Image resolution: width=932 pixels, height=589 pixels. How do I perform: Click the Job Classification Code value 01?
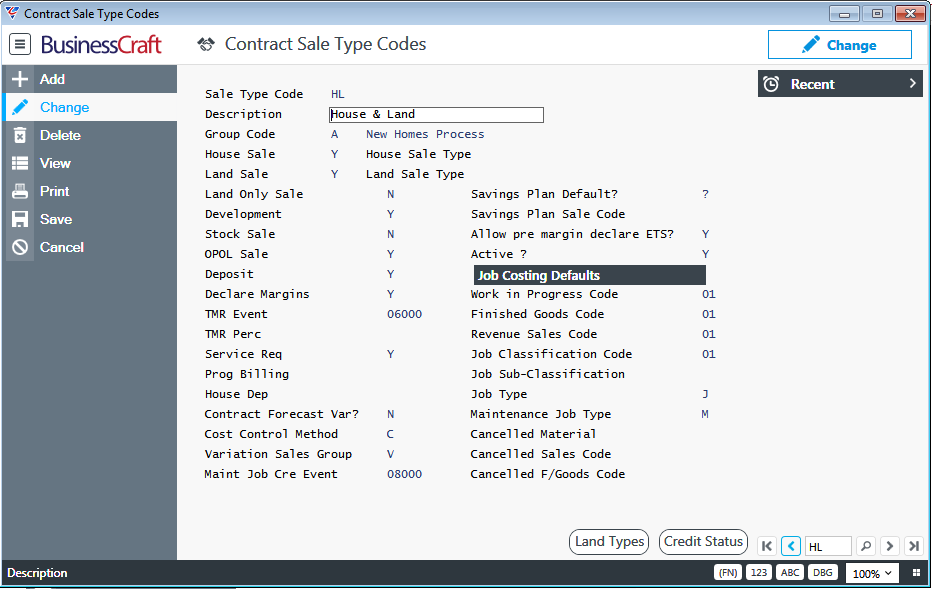[x=709, y=354]
